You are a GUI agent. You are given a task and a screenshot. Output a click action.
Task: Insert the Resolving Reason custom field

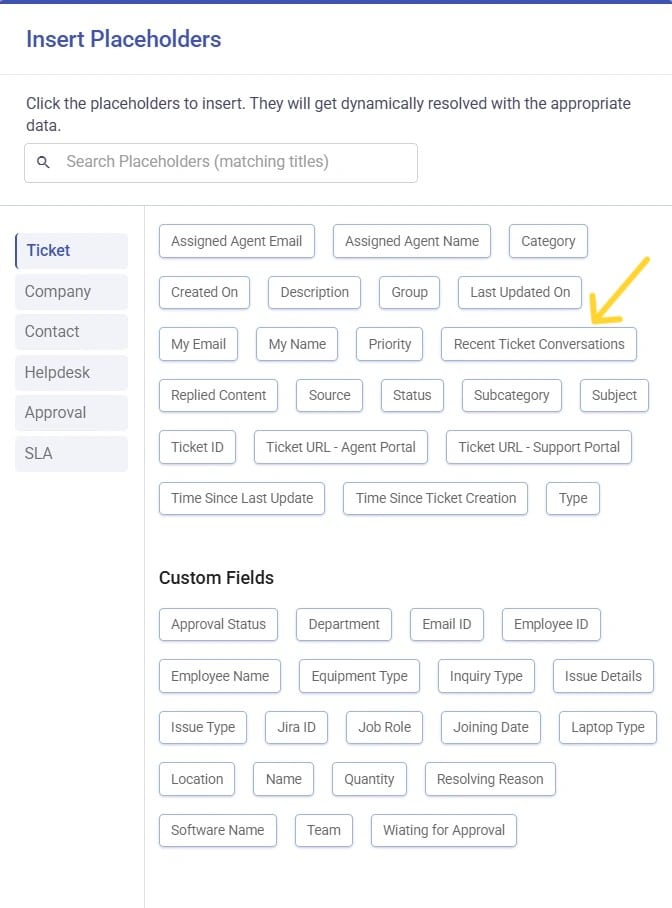[x=490, y=779]
